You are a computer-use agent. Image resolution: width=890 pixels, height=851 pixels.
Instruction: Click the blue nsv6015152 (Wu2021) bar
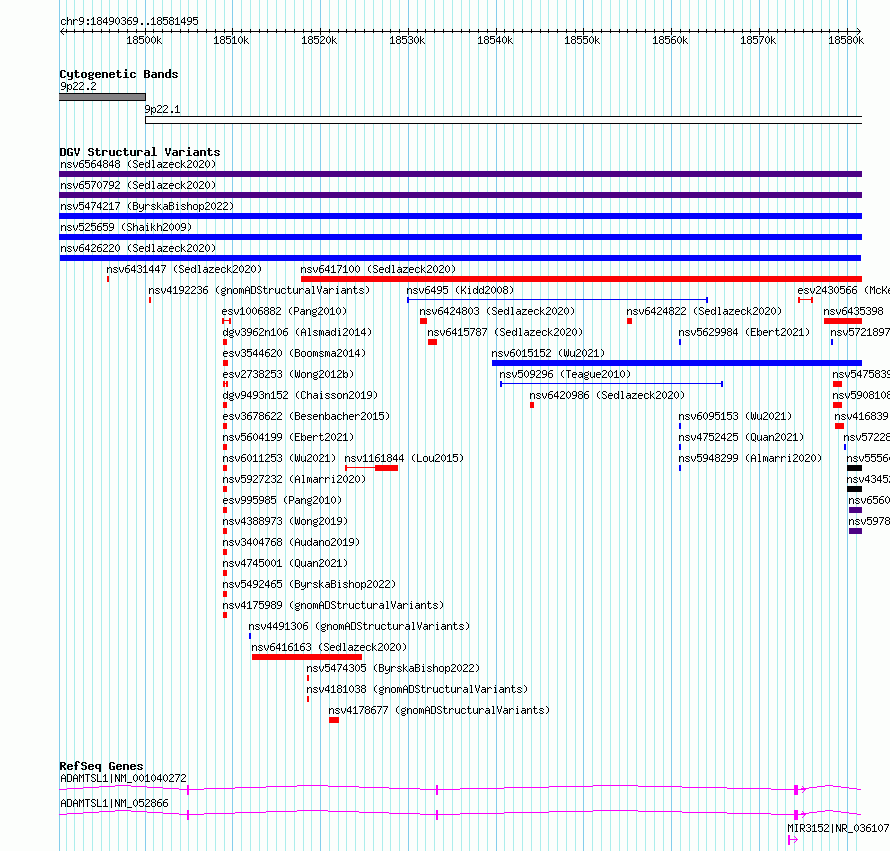[677, 363]
